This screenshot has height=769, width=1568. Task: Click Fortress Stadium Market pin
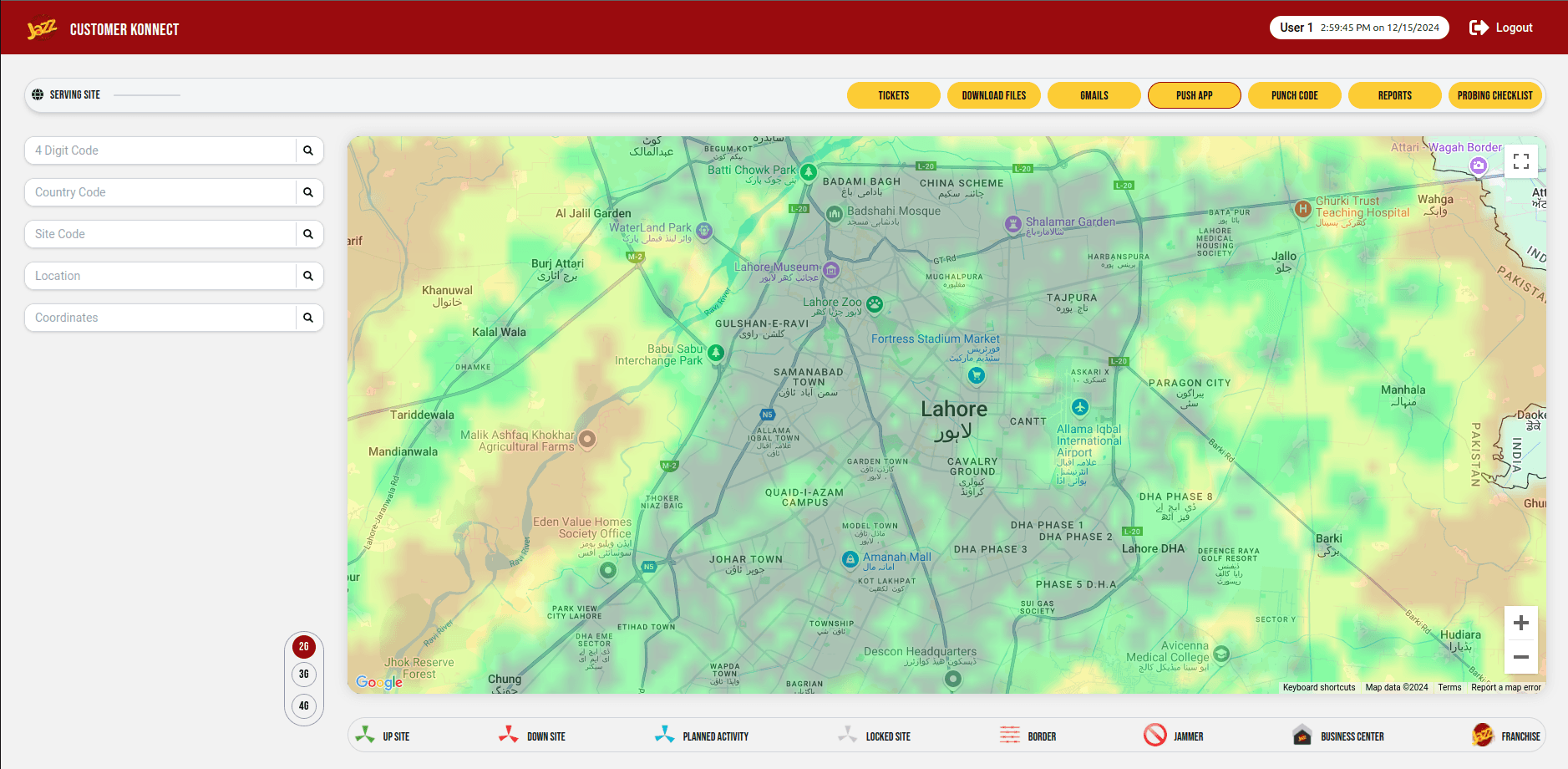point(977,375)
